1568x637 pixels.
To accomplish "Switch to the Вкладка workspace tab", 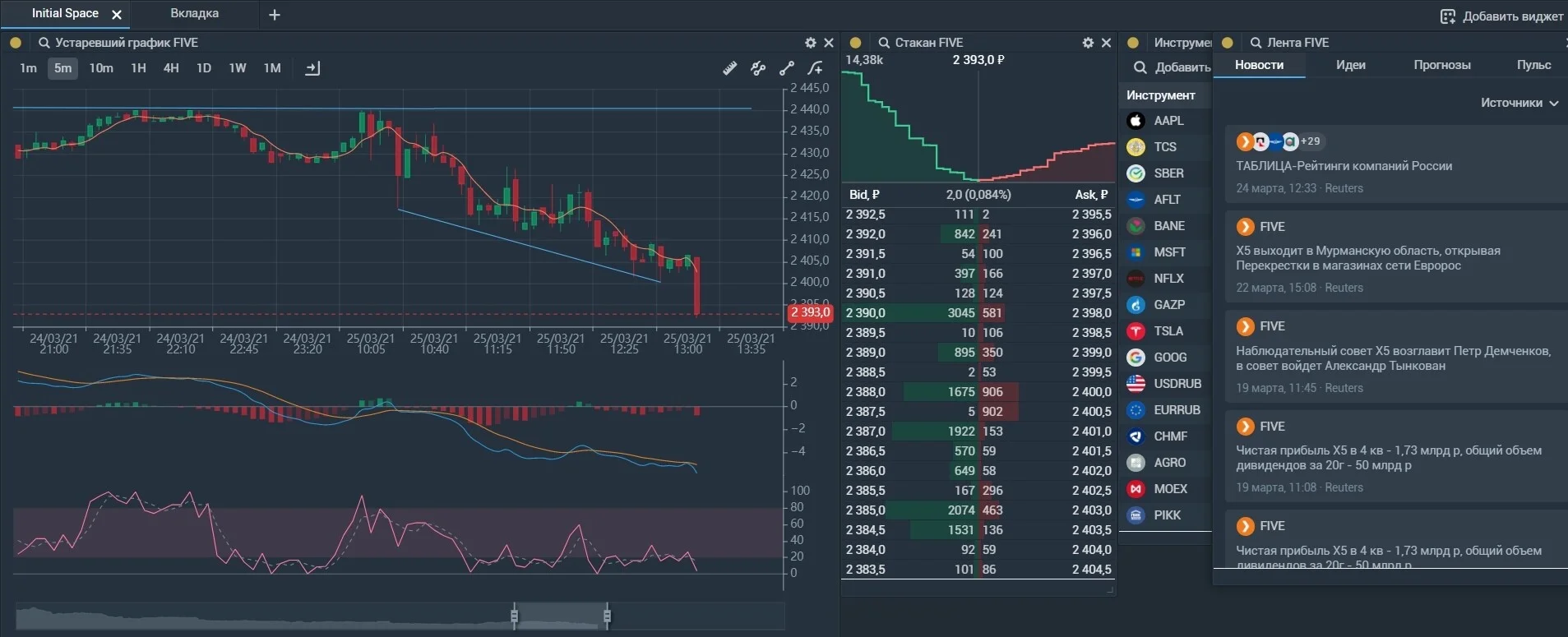I will point(195,13).
